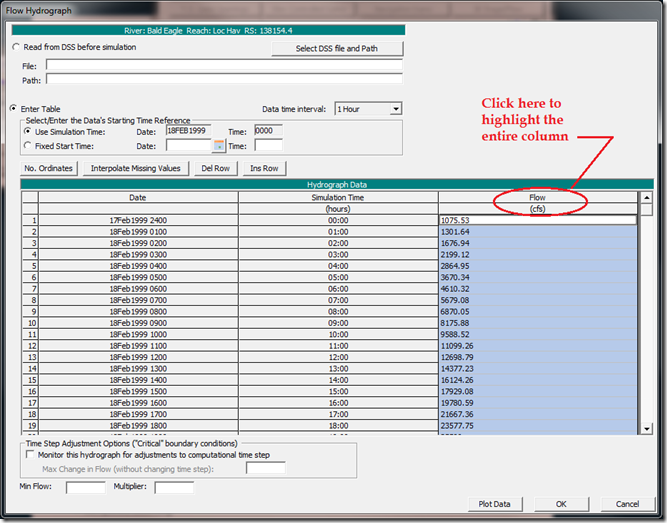Viewport: 667px width, 523px height.
Task: Click the Plot Data button
Action: pyautogui.click(x=494, y=504)
